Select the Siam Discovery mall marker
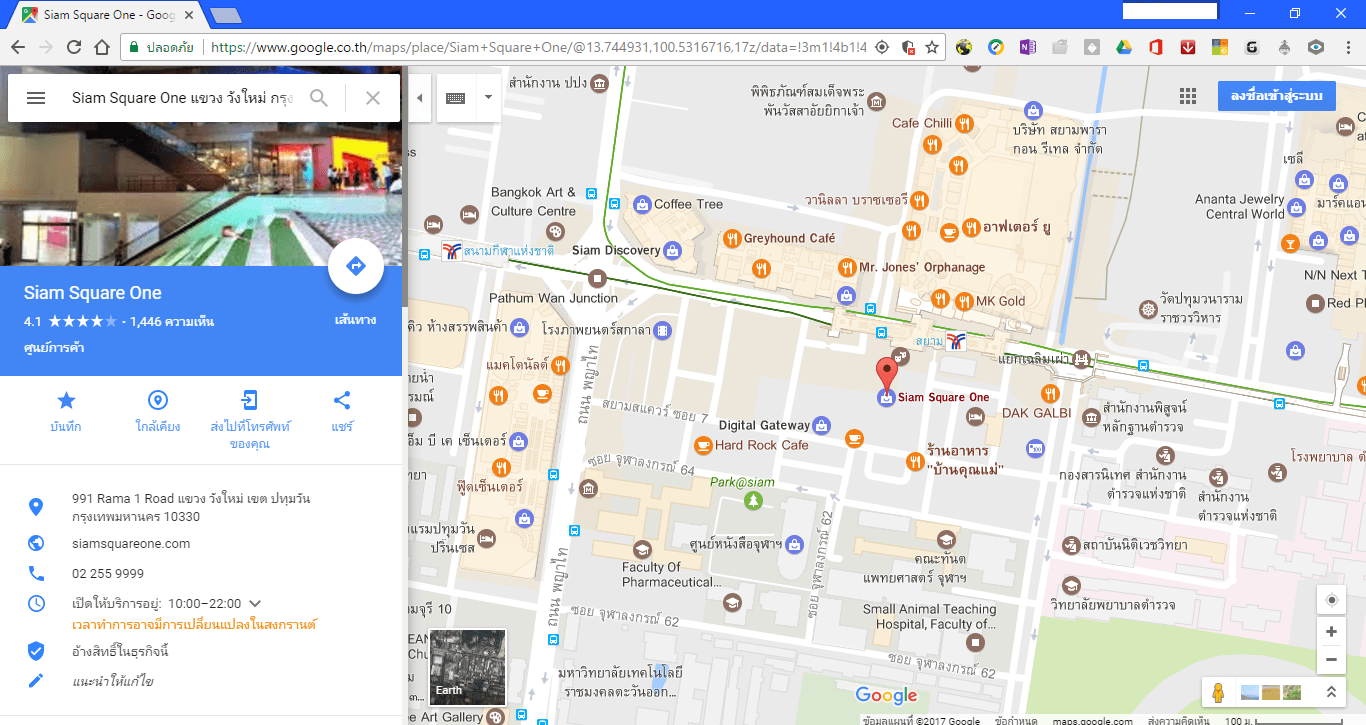The width and height of the screenshot is (1366, 725). pyautogui.click(x=673, y=250)
